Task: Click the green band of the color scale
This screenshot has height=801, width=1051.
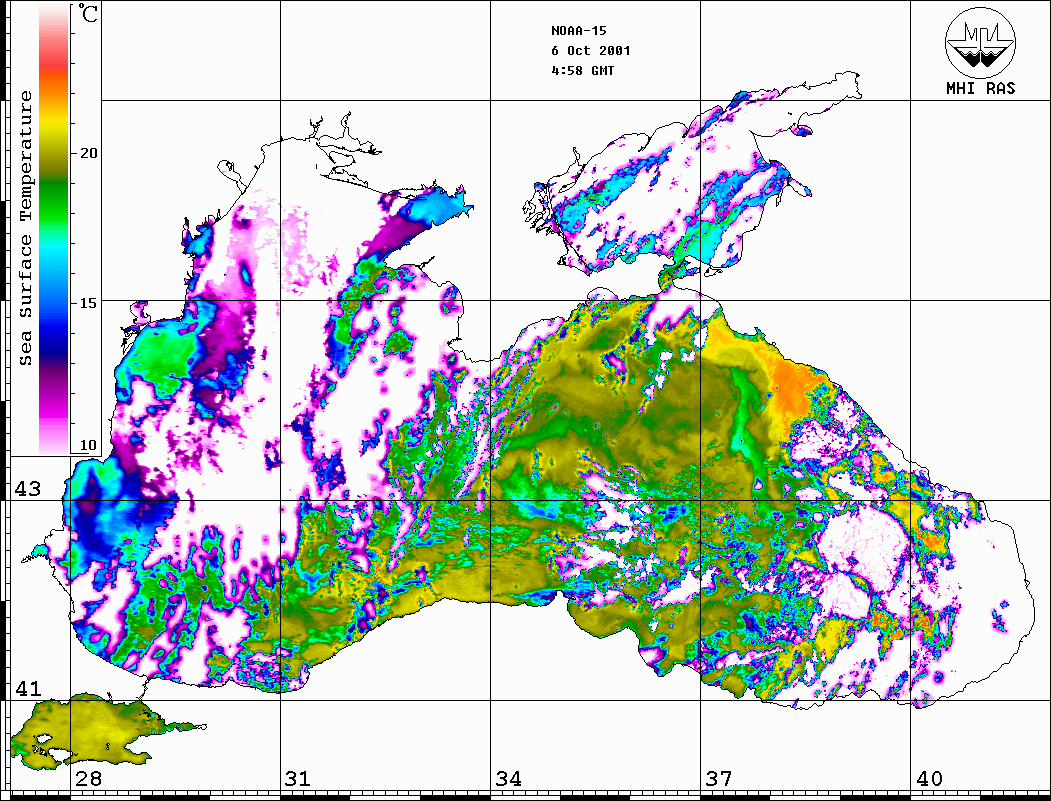Action: coord(54,204)
